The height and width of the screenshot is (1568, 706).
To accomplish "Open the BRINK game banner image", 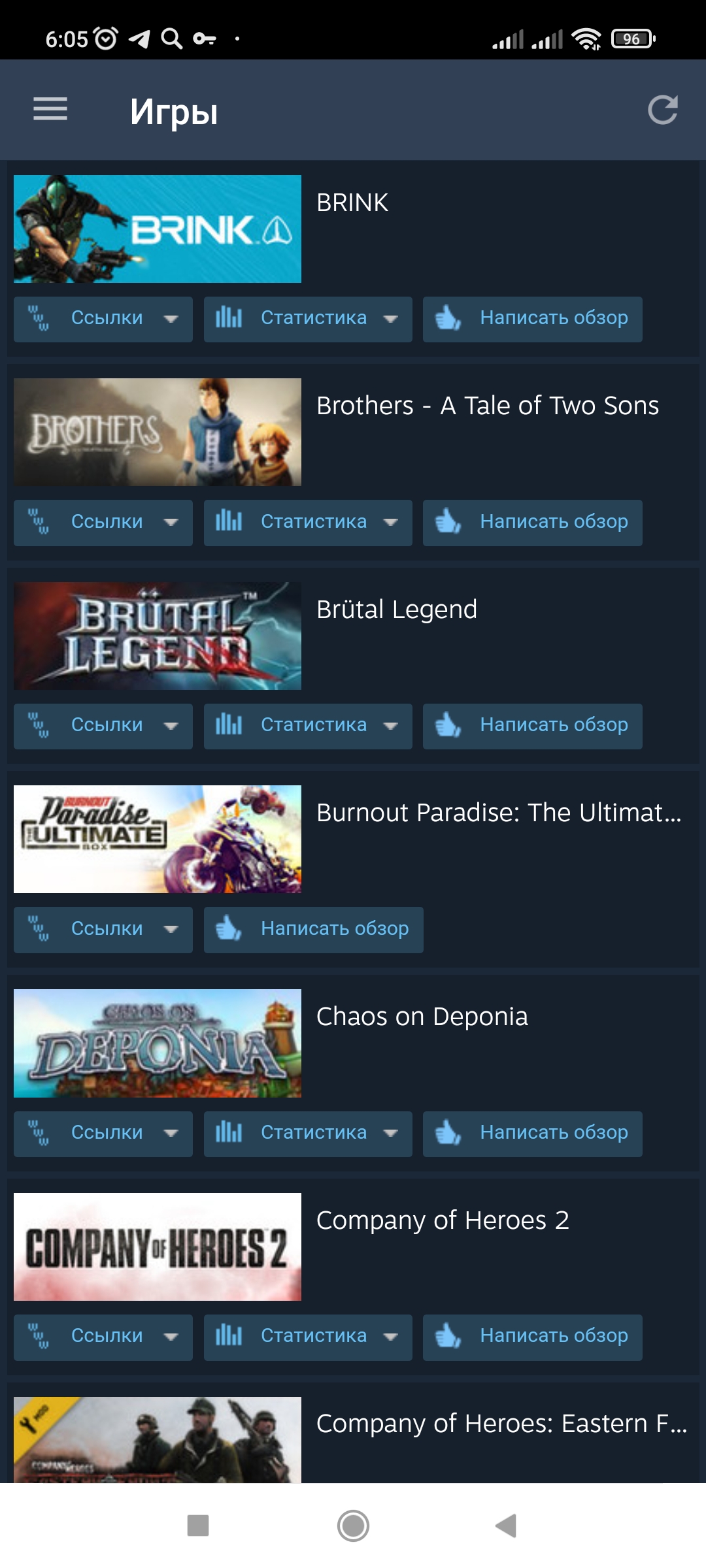I will (x=158, y=229).
